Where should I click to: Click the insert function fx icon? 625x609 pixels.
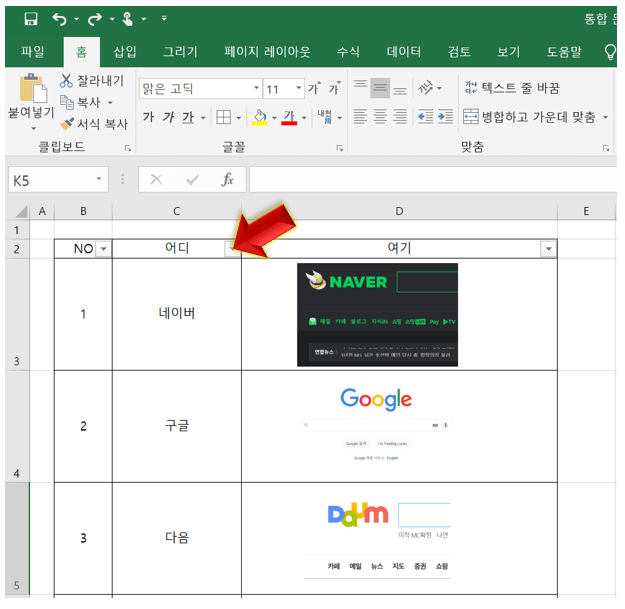(228, 180)
